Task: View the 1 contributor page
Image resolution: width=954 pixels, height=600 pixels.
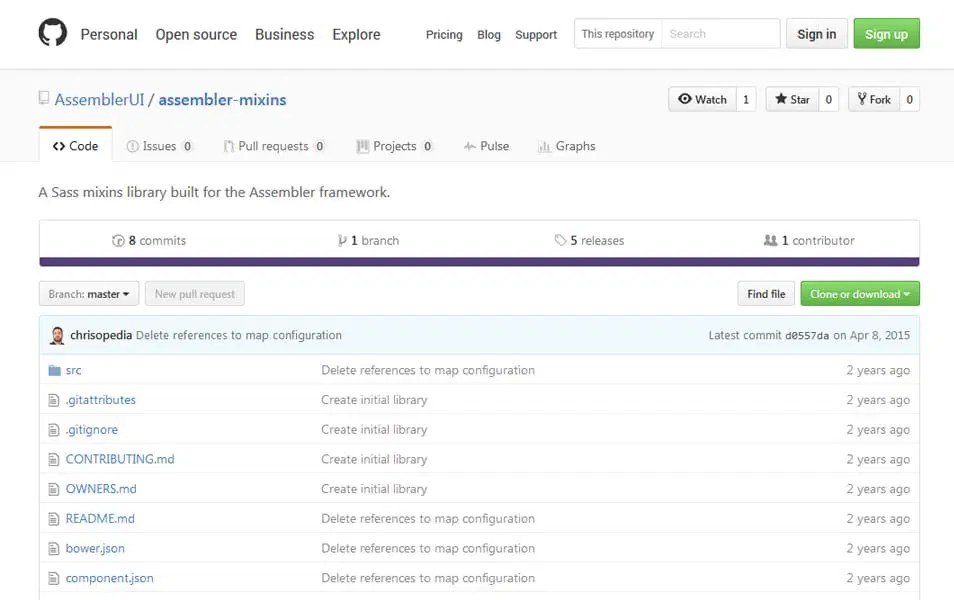Action: pyautogui.click(x=809, y=241)
